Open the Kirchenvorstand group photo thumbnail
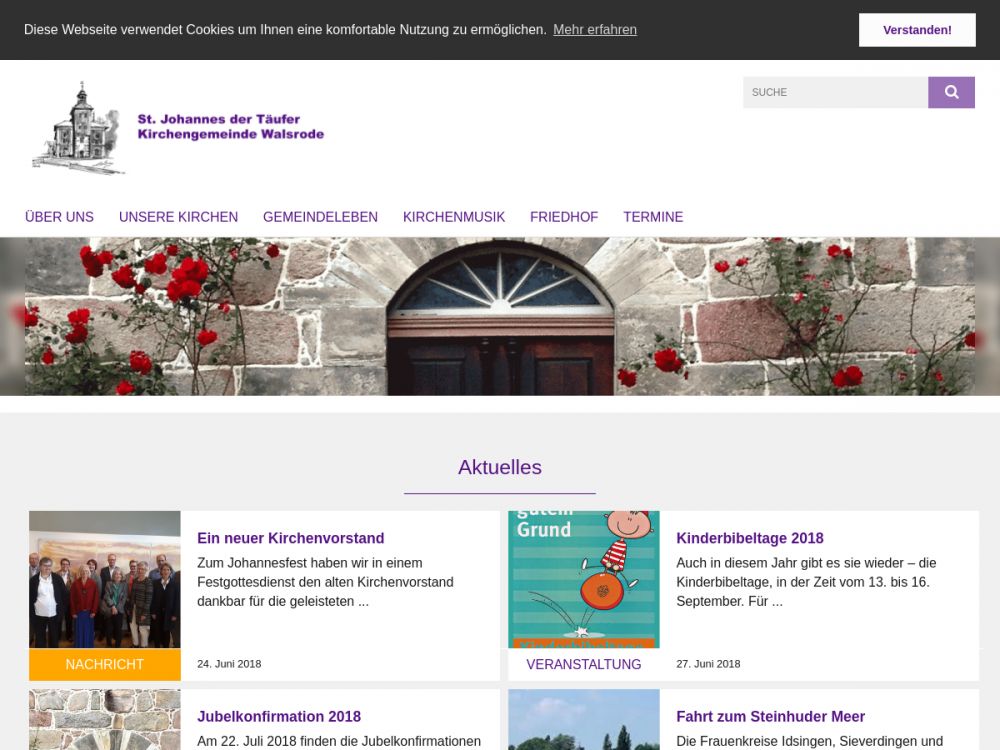Viewport: 1000px width, 750px height. tap(105, 579)
